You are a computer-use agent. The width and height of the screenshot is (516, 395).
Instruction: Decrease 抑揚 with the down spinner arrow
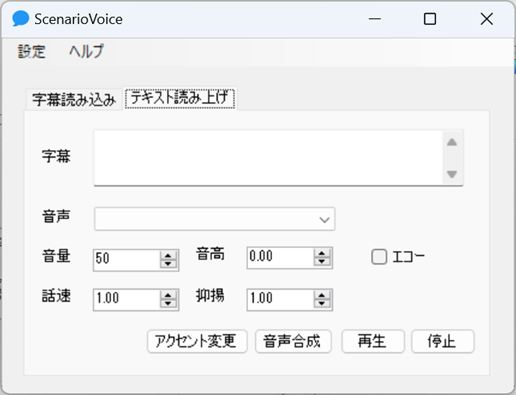click(322, 304)
